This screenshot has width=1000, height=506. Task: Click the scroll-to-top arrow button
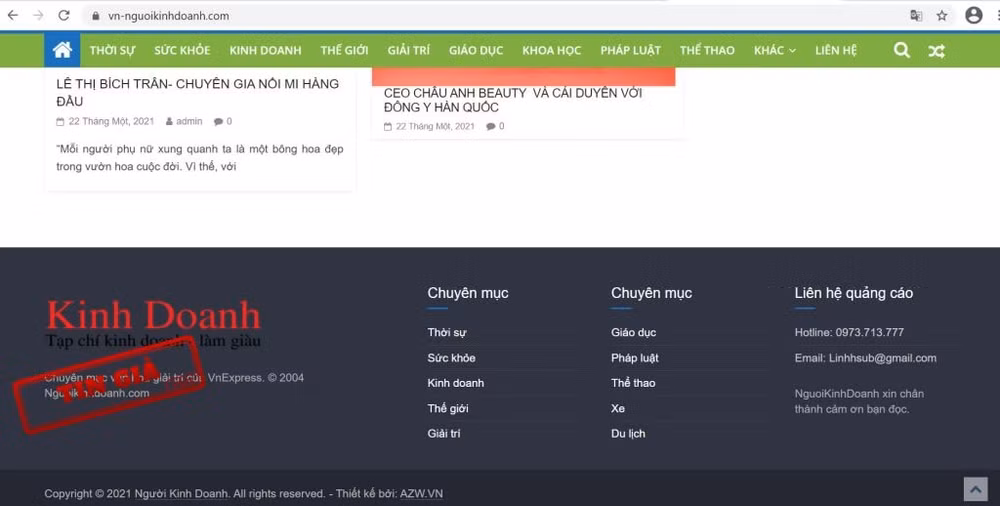coord(975,489)
